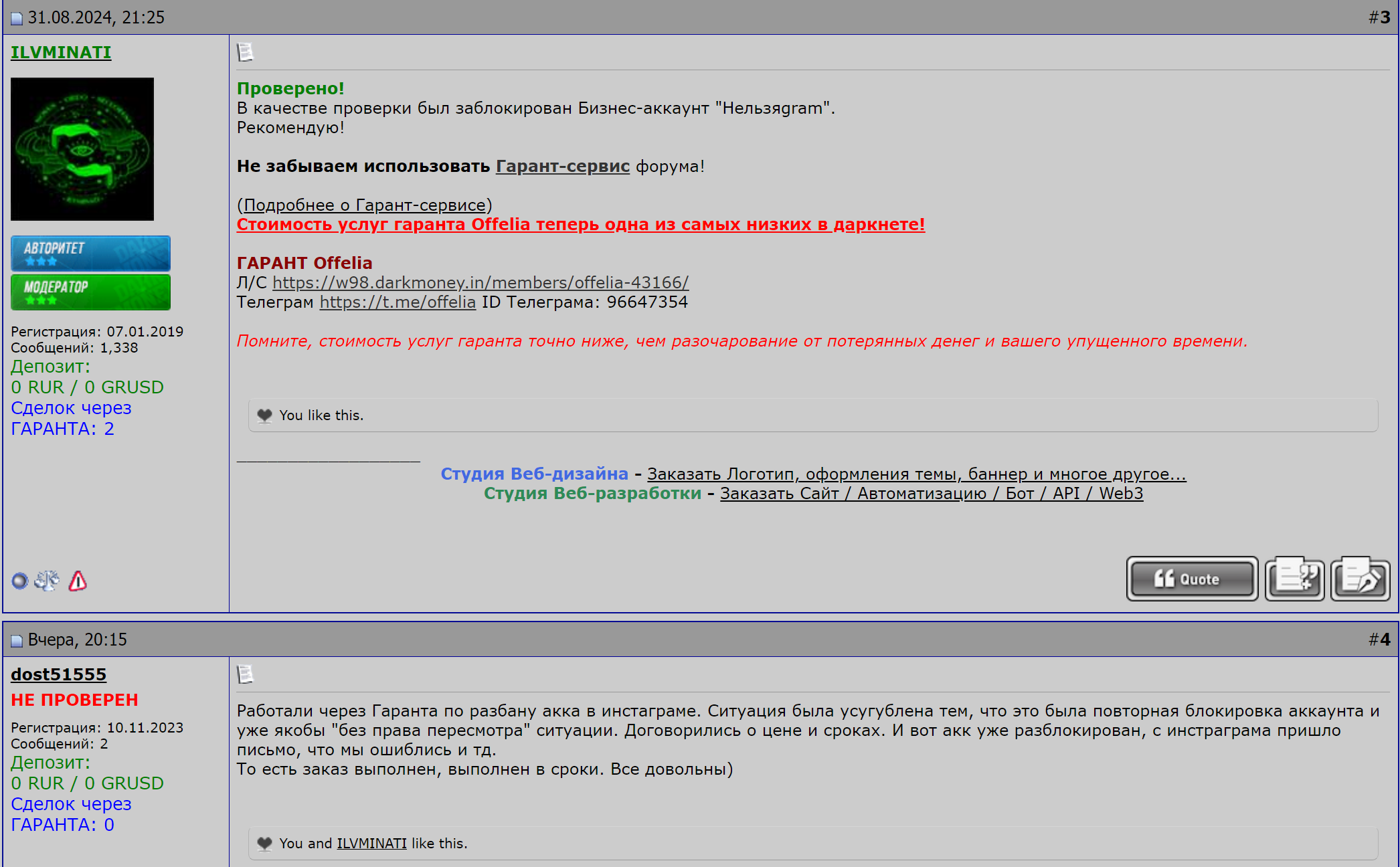The height and width of the screenshot is (867, 1400).
Task: Click ILVMINATI 'Сделок через ГАРАНТА: 2' text
Action: point(71,418)
